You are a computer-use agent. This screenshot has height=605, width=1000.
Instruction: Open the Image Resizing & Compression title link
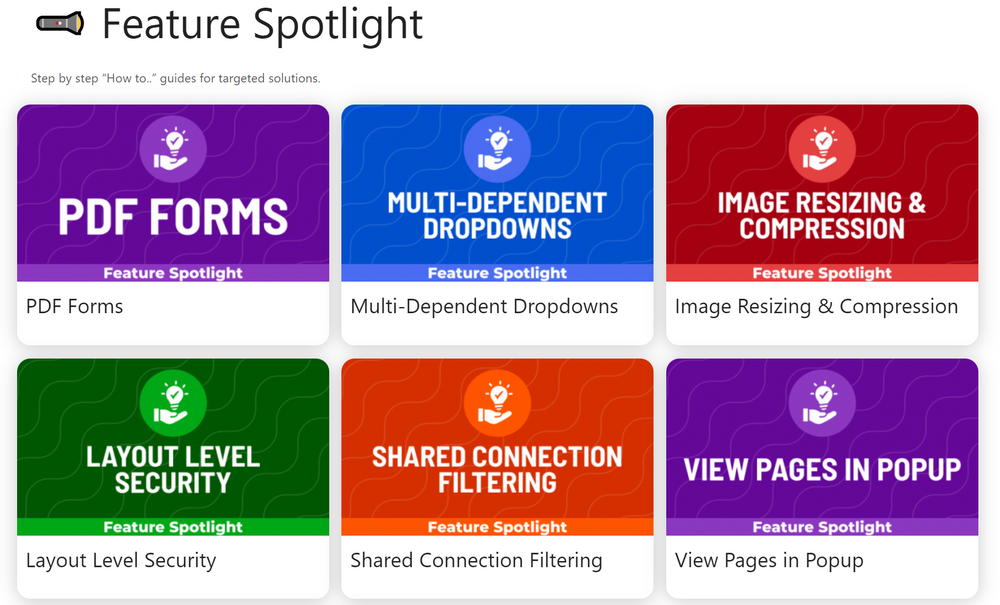pos(816,307)
